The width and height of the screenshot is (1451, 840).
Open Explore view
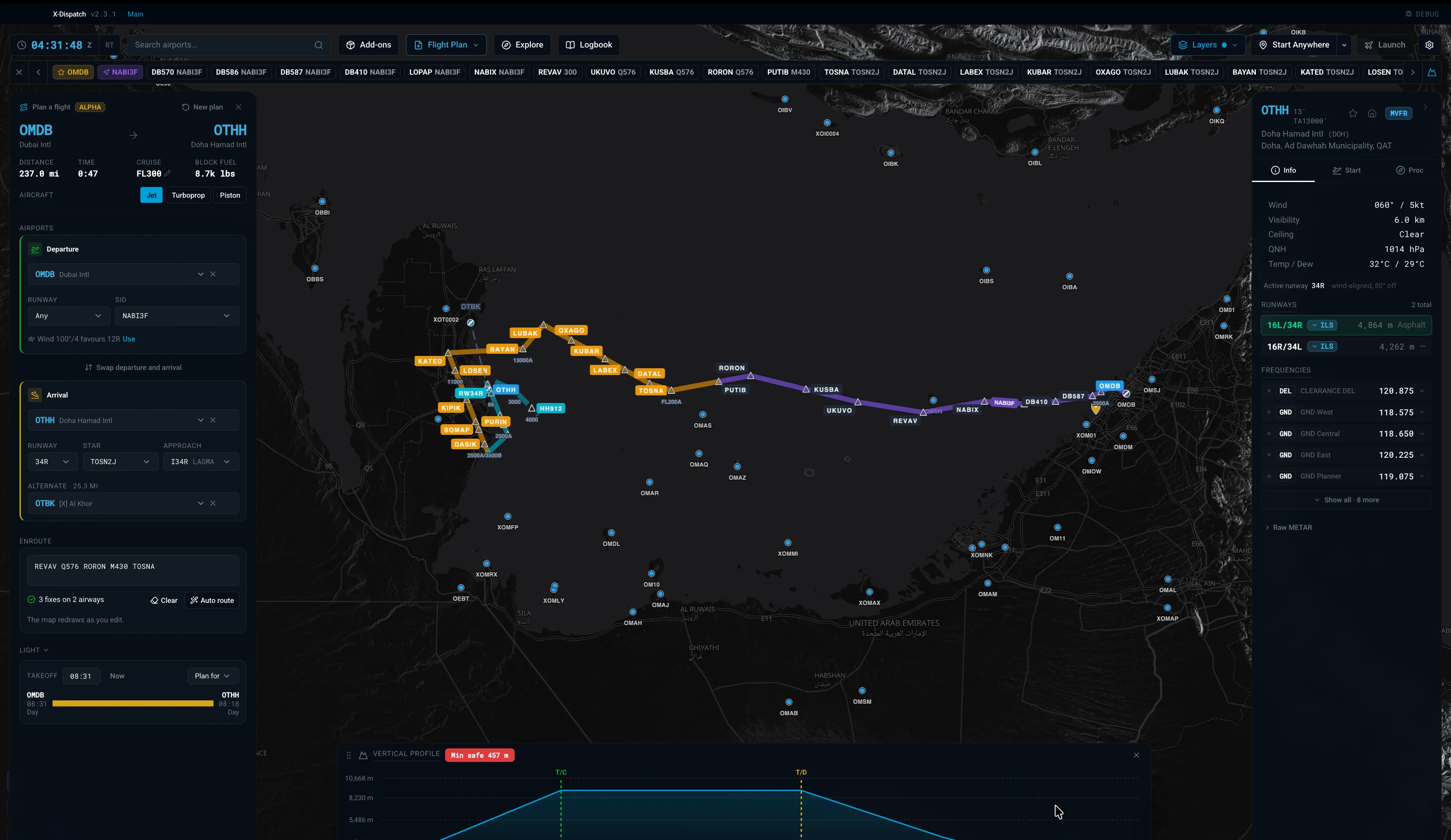tap(522, 45)
